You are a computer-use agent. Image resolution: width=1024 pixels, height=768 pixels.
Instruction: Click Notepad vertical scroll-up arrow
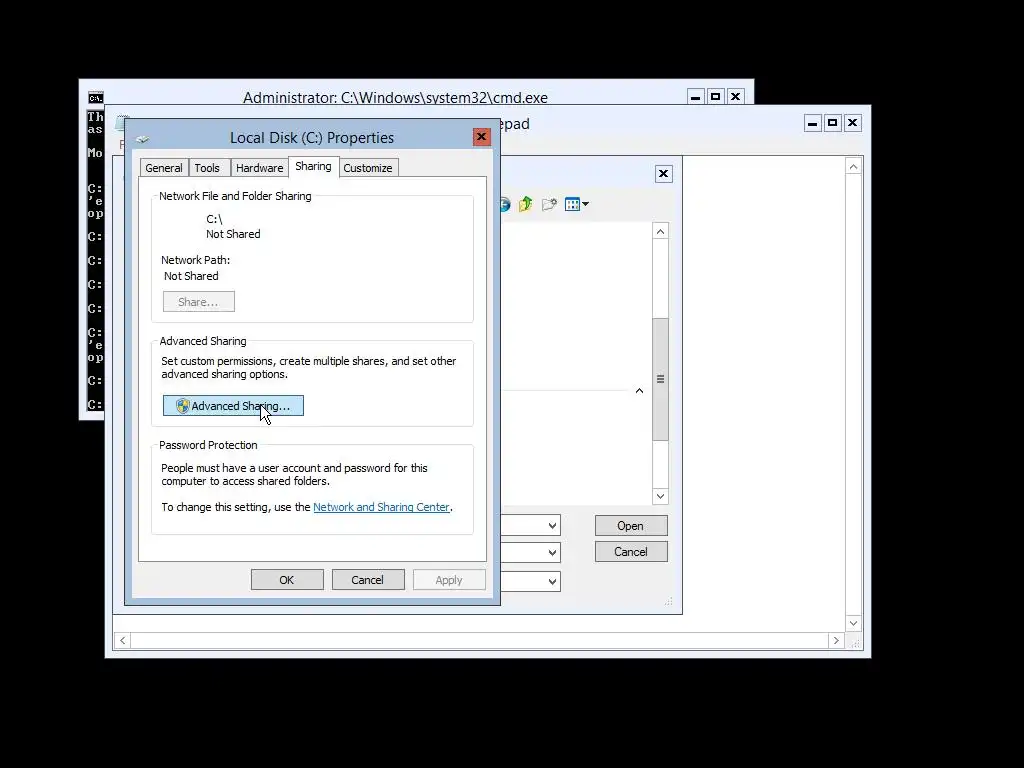(x=854, y=167)
